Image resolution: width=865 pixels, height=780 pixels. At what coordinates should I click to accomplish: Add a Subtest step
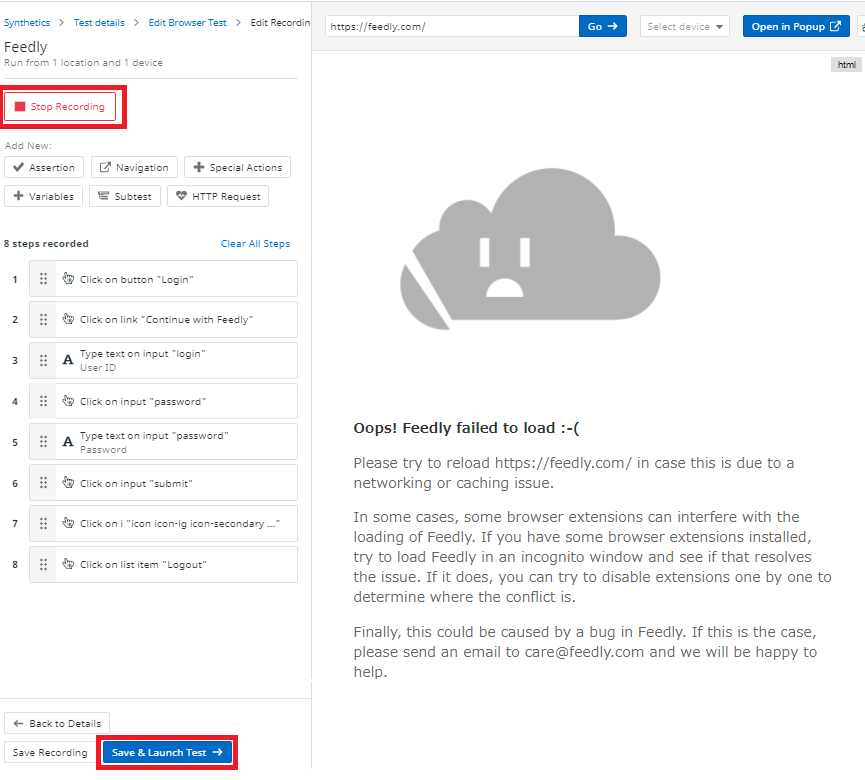click(125, 196)
